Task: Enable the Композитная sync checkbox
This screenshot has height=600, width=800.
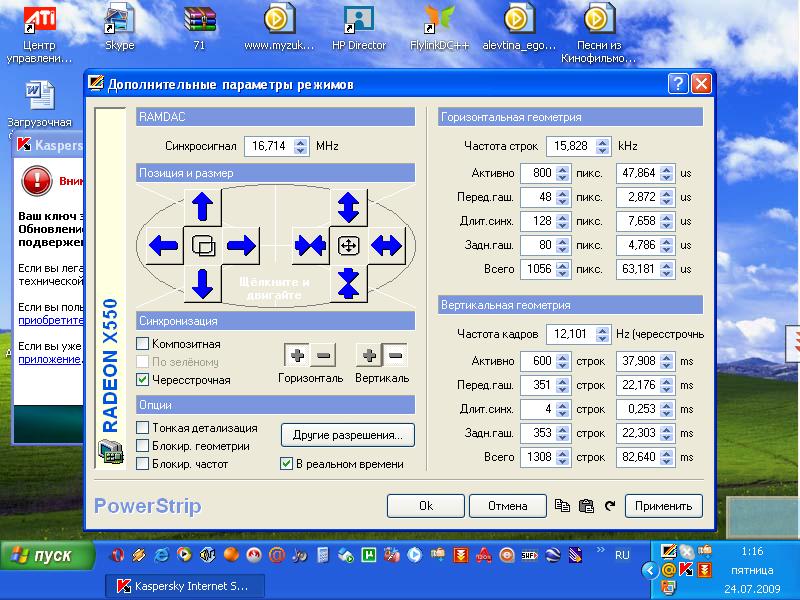Action: [143, 344]
